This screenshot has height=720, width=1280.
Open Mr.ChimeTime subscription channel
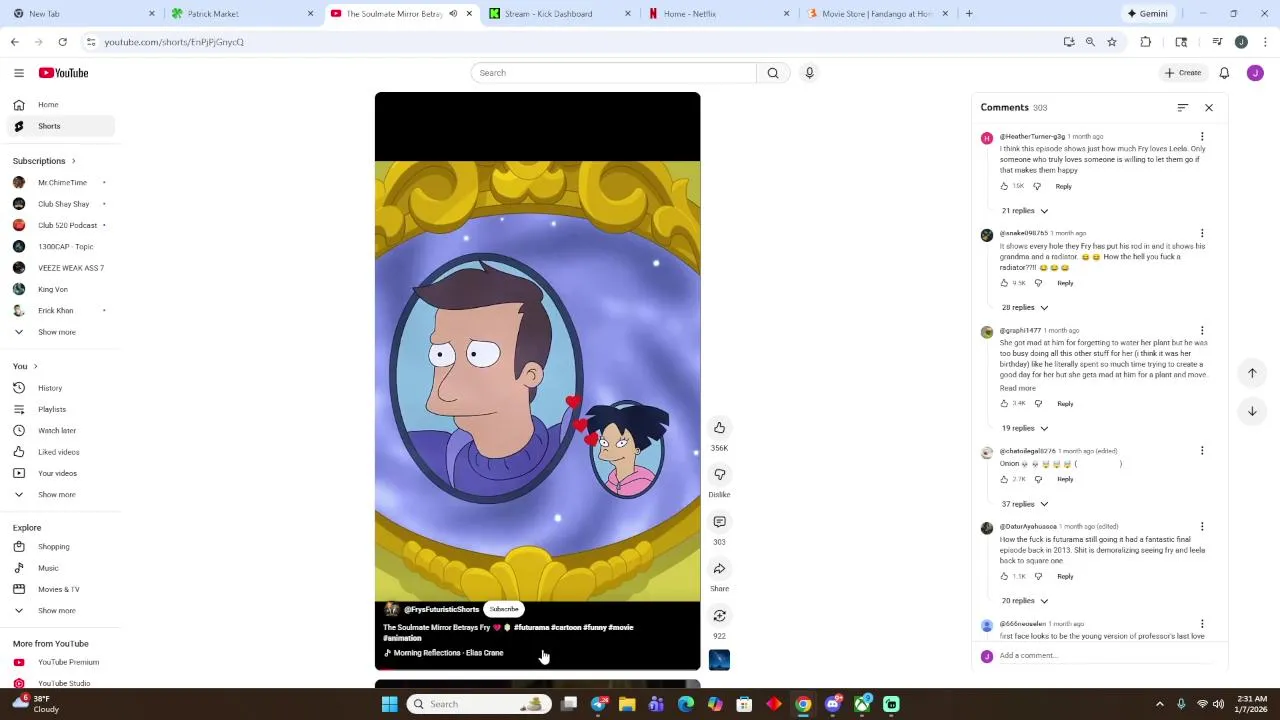point(60,183)
